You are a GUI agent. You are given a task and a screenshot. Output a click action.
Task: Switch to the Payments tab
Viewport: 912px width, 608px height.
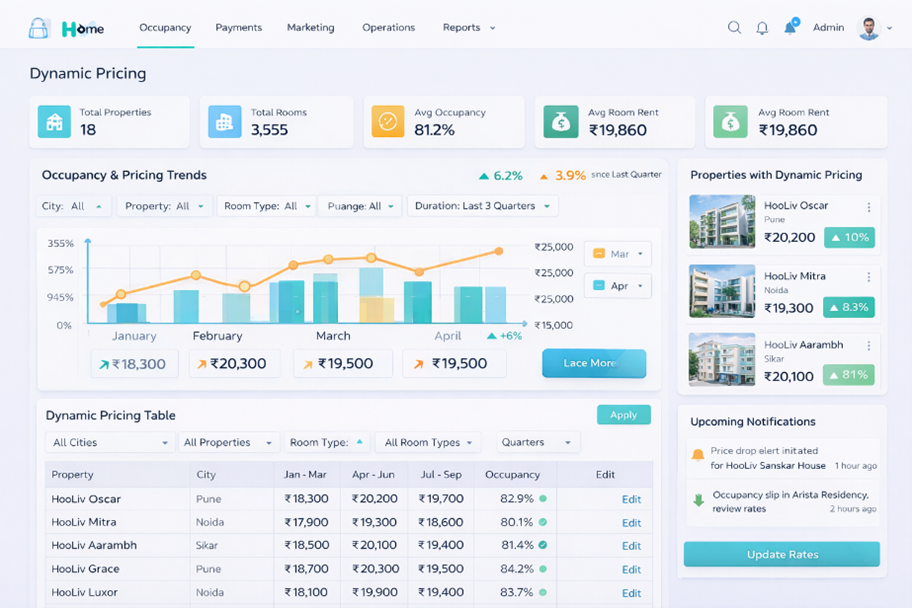tap(239, 28)
